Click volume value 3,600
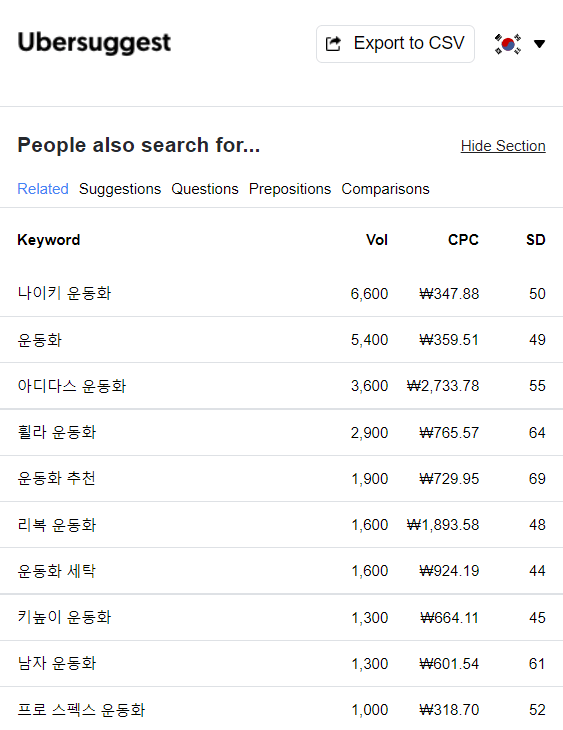Screen dimensions: 563x730 [x=369, y=386]
